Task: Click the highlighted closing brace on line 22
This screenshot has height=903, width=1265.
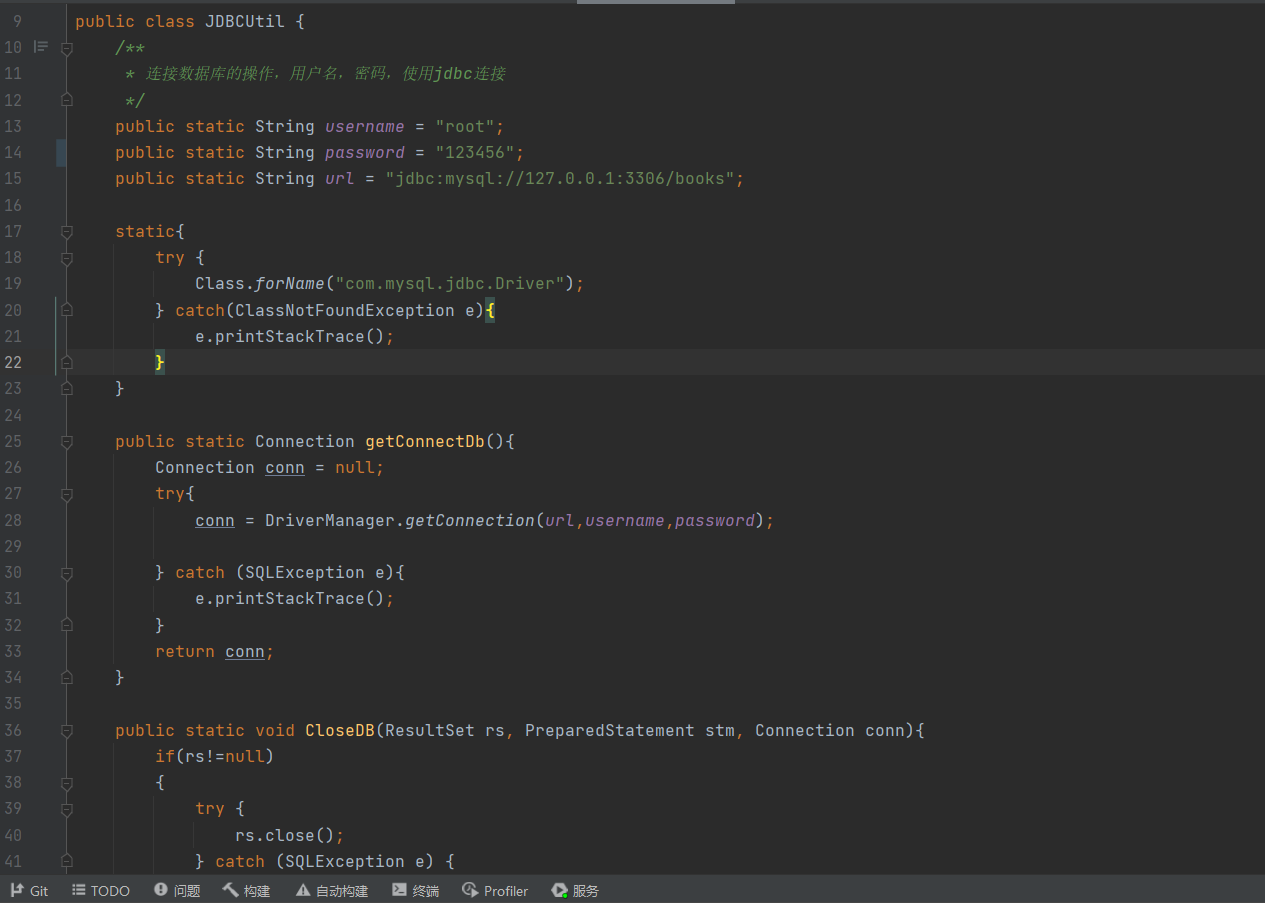Action: [160, 363]
